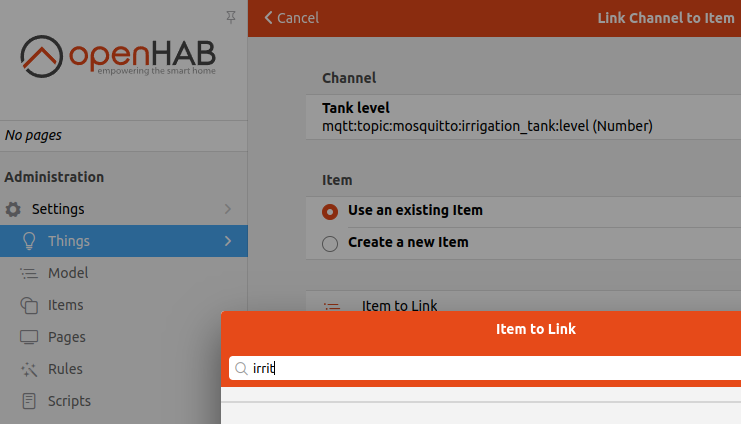Select the Use an existing Item radio
741x424 pixels.
(330, 211)
